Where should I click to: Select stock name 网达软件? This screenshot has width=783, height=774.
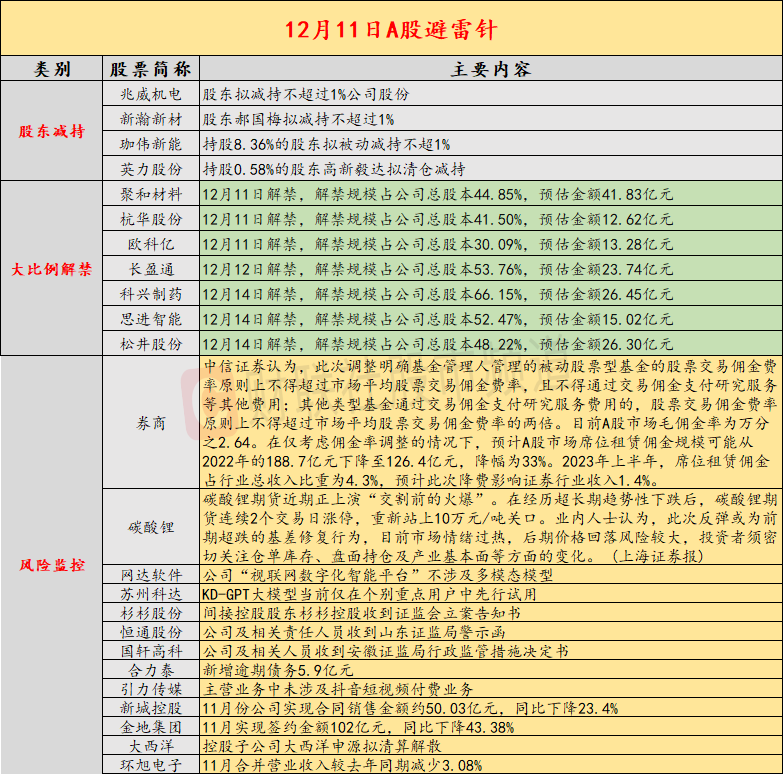coord(151,575)
